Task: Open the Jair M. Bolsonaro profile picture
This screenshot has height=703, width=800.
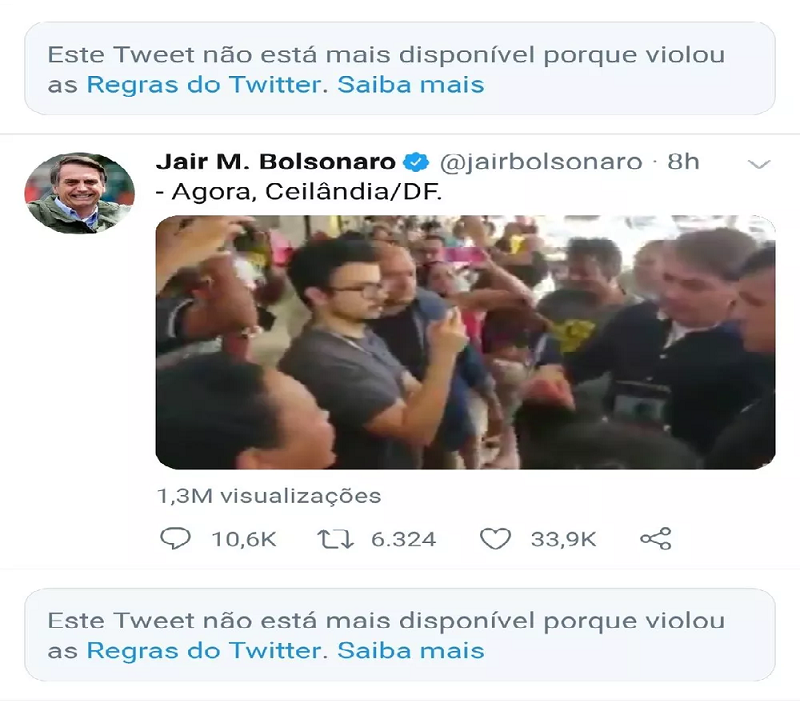Action: pos(79,193)
